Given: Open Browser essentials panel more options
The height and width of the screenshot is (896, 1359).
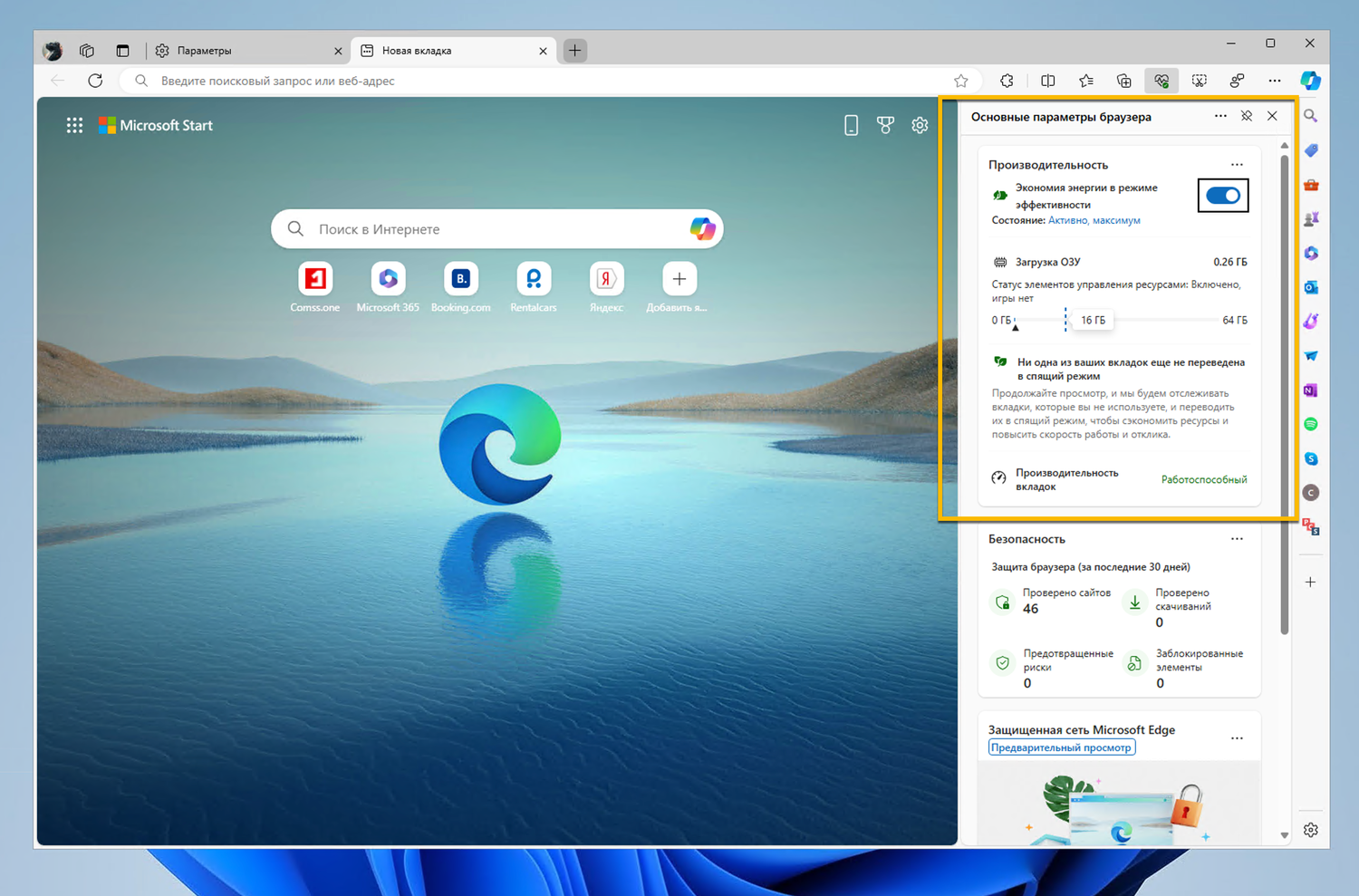Looking at the screenshot, I should (x=1220, y=116).
